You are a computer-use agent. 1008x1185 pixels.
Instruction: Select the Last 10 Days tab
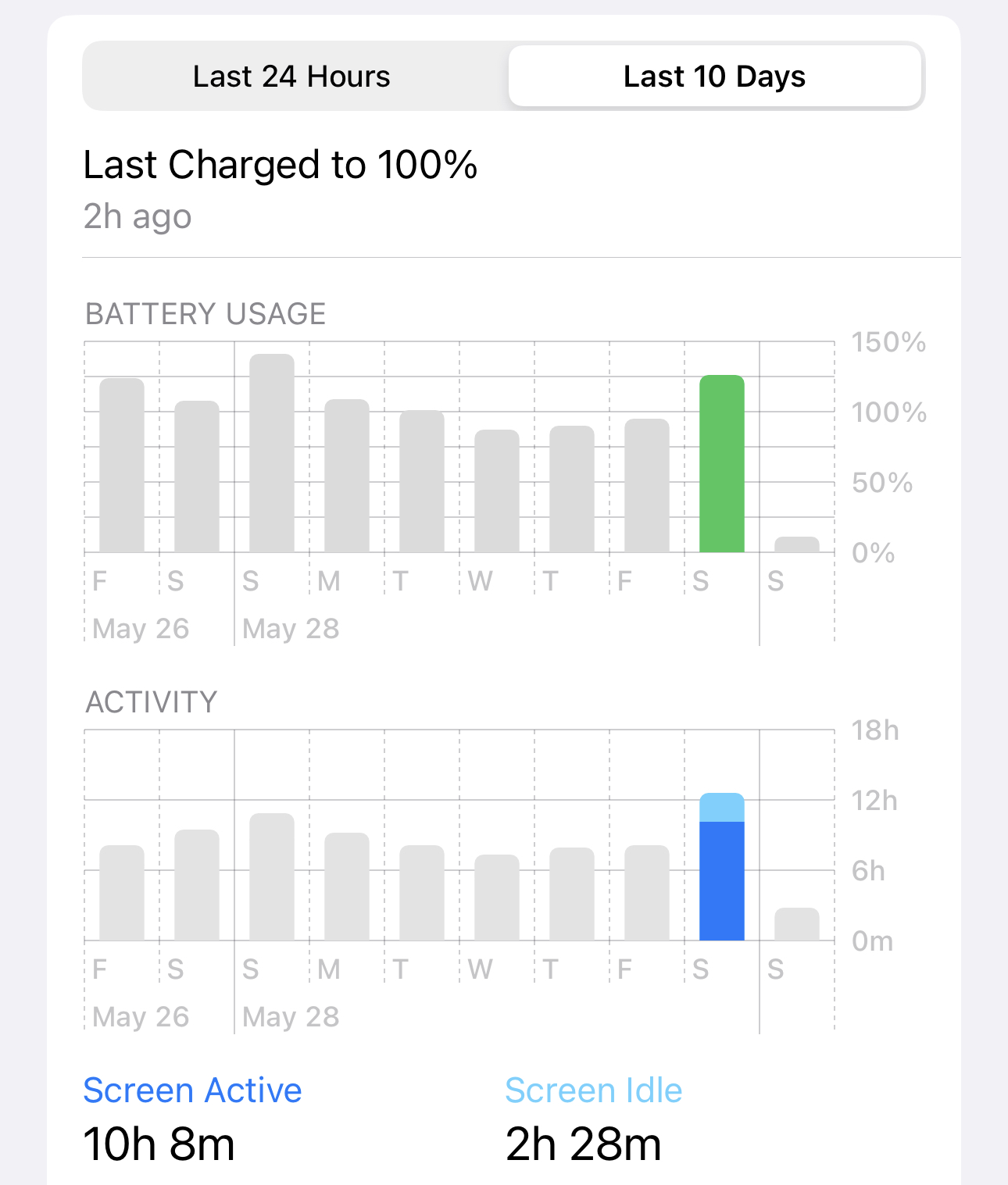(x=714, y=77)
